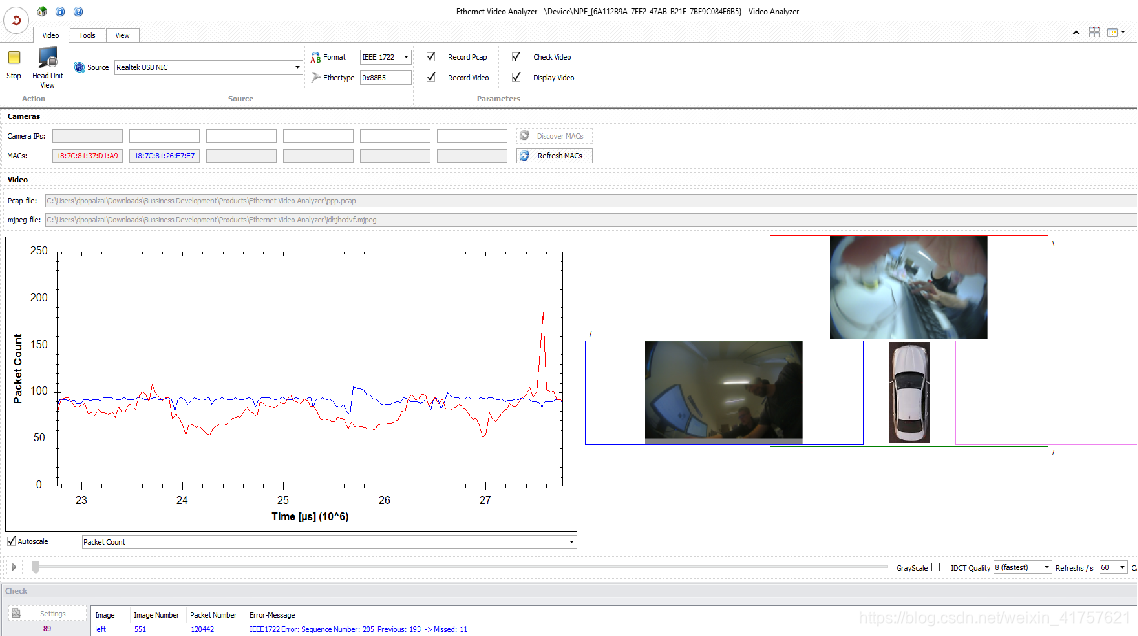1138x636 pixels.
Task: Click the Format icon
Action: (316, 57)
